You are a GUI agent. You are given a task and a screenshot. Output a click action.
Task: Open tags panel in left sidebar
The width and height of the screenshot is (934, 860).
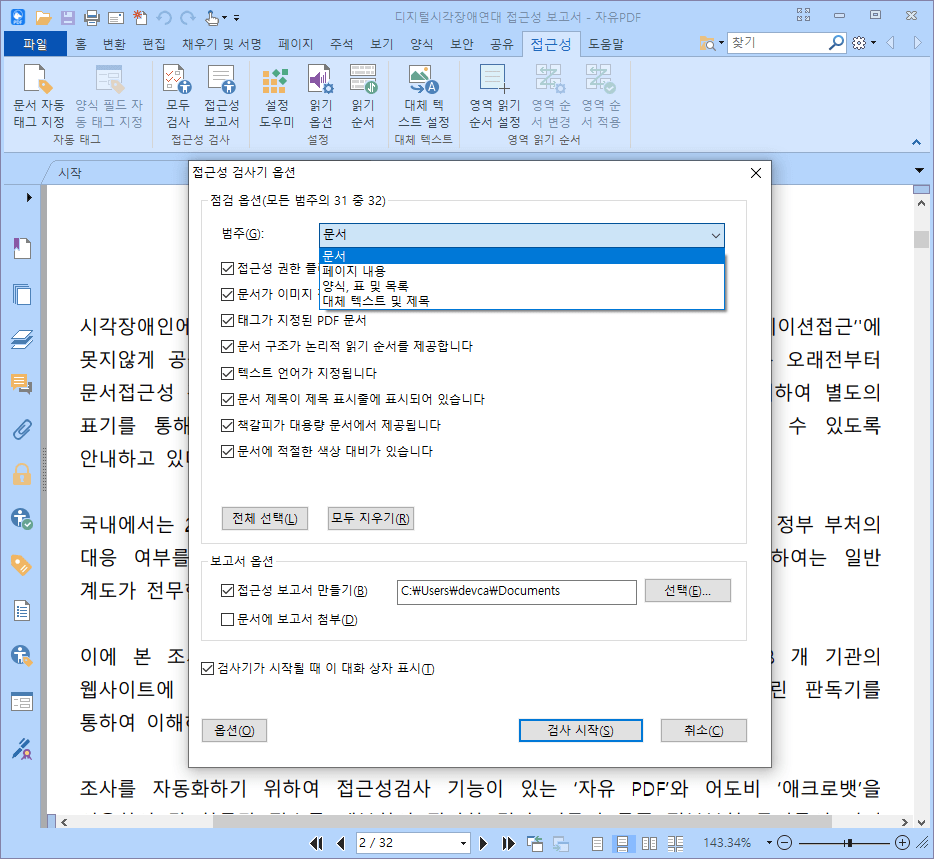pos(22,565)
